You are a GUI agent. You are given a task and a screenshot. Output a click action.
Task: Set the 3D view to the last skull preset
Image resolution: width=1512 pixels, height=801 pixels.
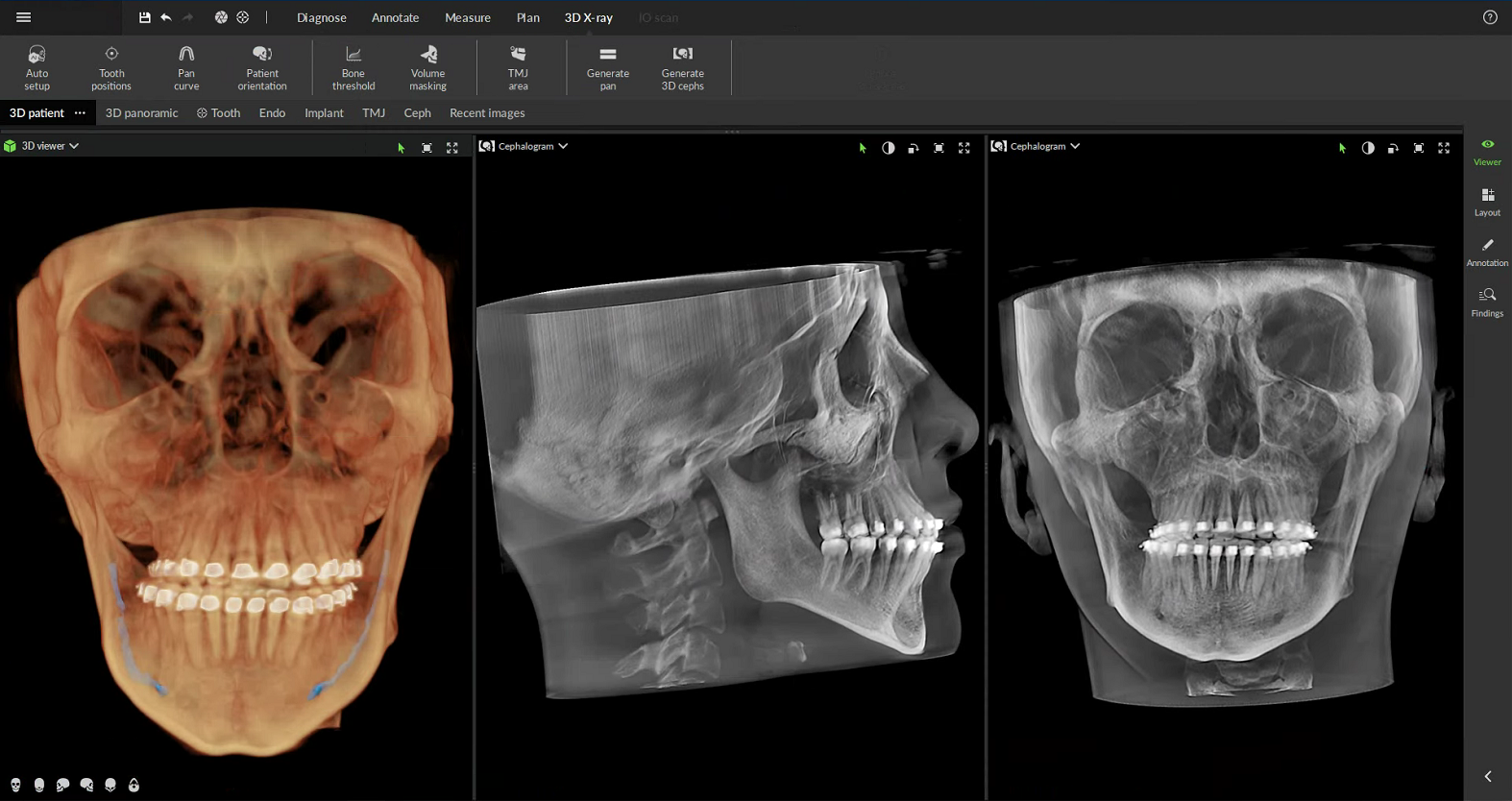coord(134,785)
